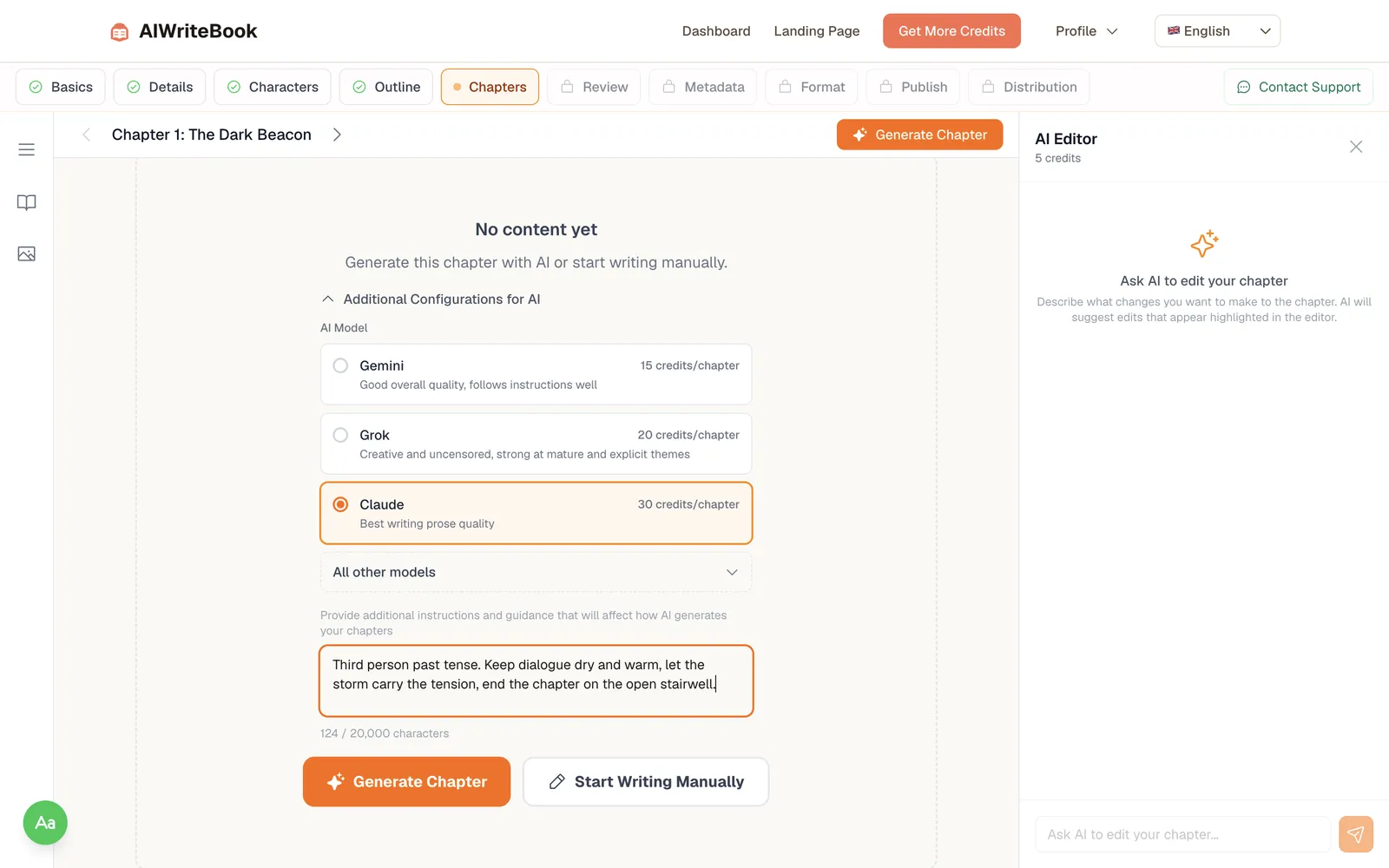This screenshot has height=868, width=1389.
Task: Click the 124 / 20,000 characters counter
Action: click(x=385, y=733)
